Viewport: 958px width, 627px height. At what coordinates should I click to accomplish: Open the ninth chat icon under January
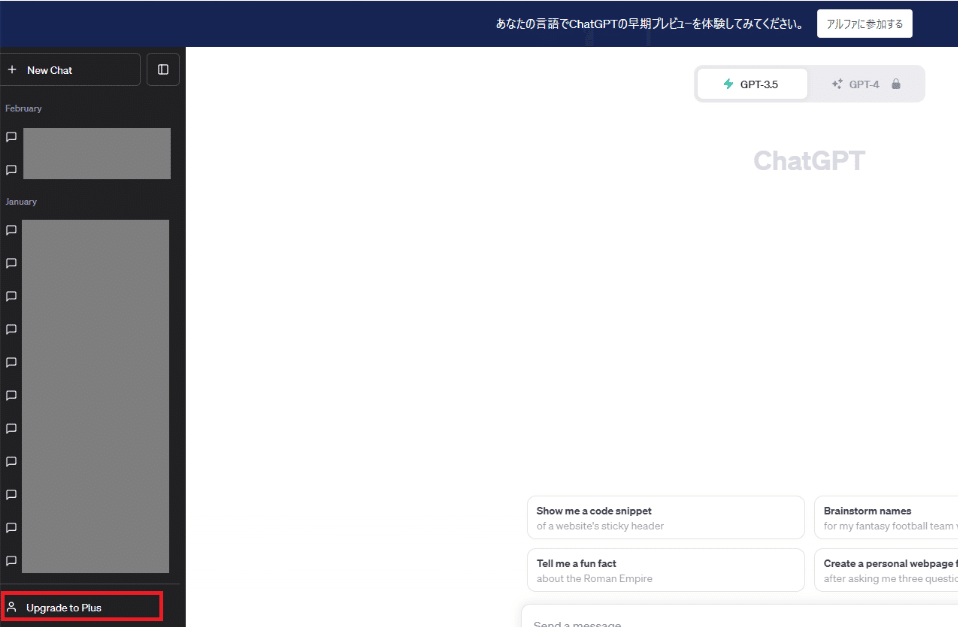click(x=11, y=494)
